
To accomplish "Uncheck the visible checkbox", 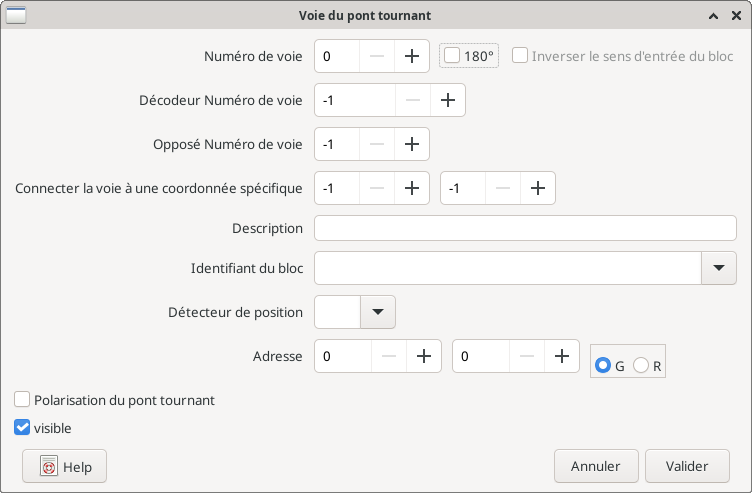I will (22, 428).
